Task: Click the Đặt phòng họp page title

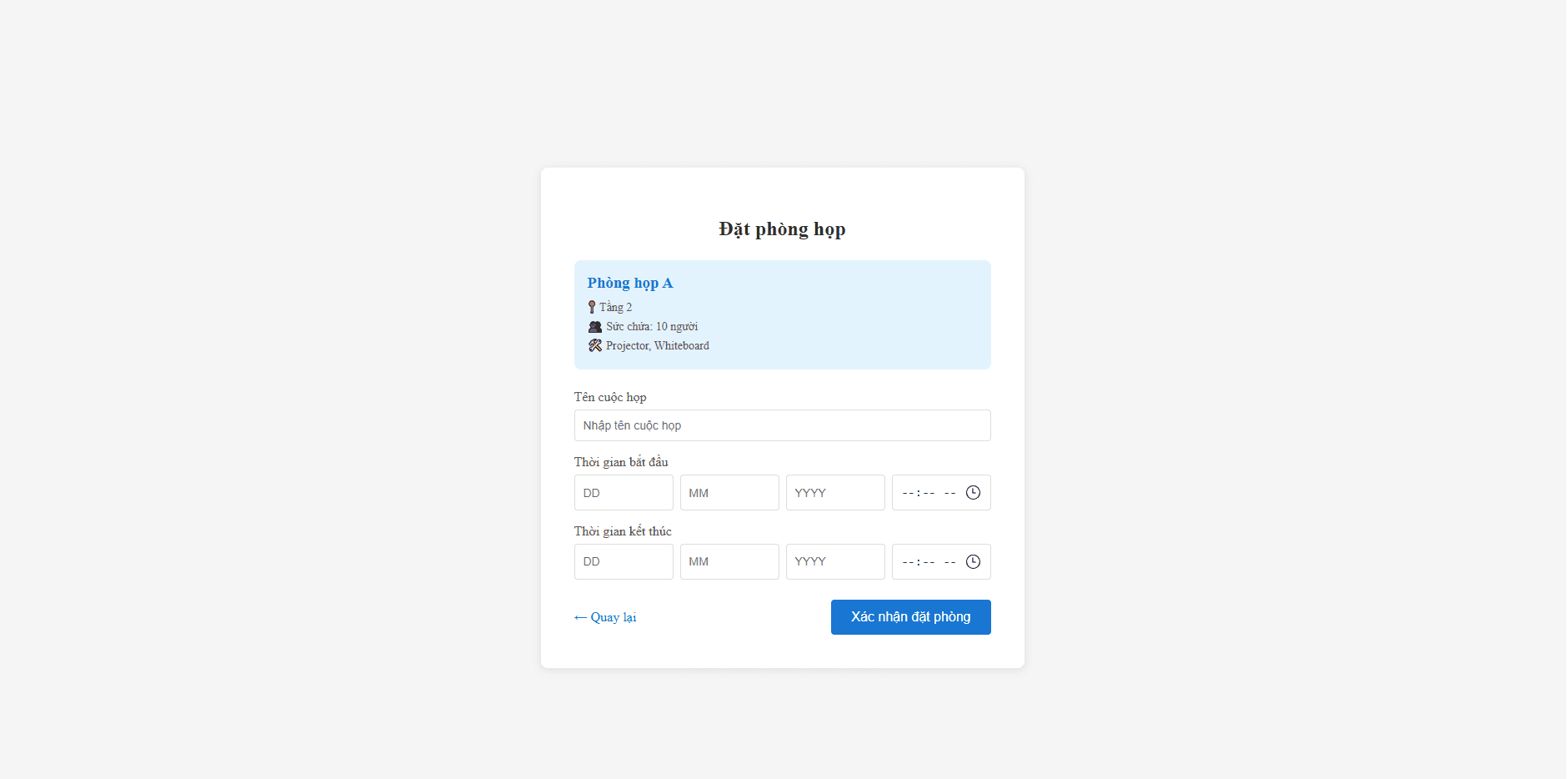Action: point(782,229)
